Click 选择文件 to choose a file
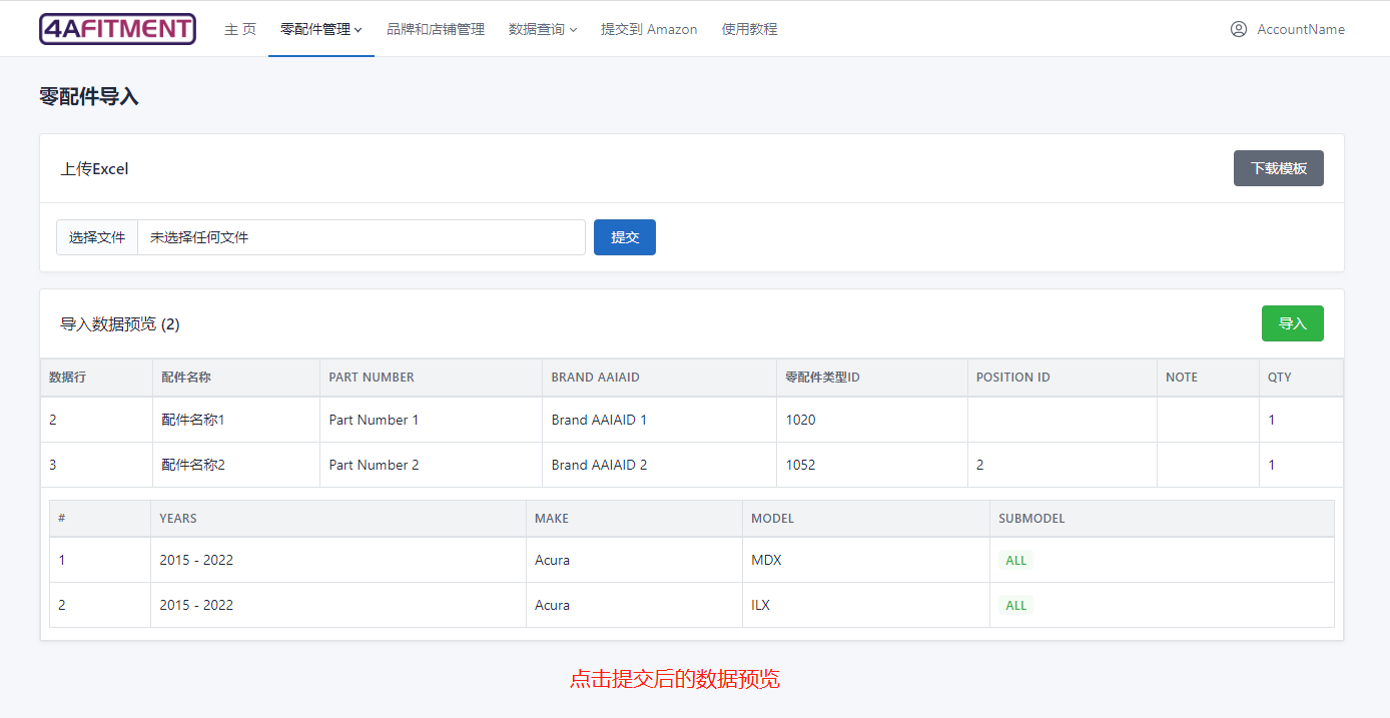The height and width of the screenshot is (718, 1390). tap(97, 237)
